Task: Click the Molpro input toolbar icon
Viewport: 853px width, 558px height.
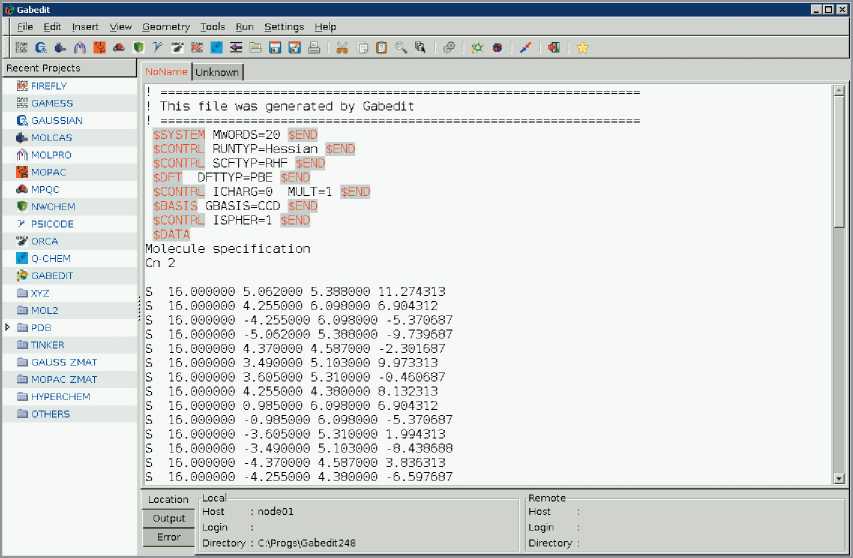Action: 80,48
